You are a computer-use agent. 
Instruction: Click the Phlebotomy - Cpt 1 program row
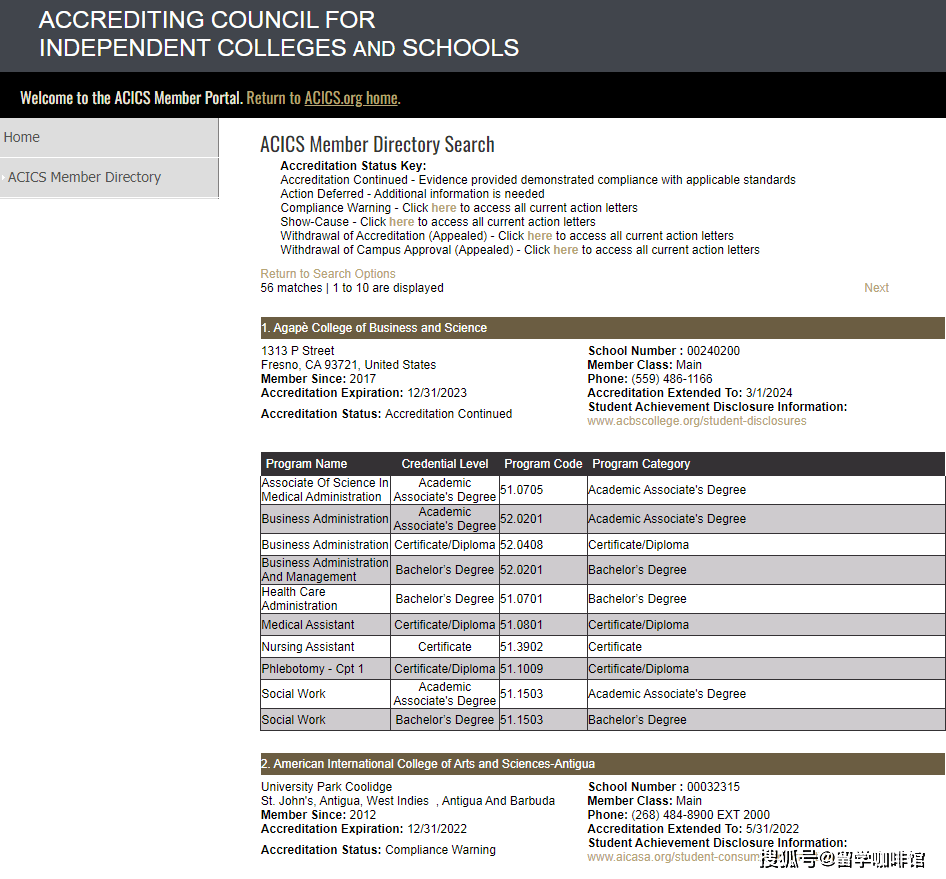click(x=313, y=669)
